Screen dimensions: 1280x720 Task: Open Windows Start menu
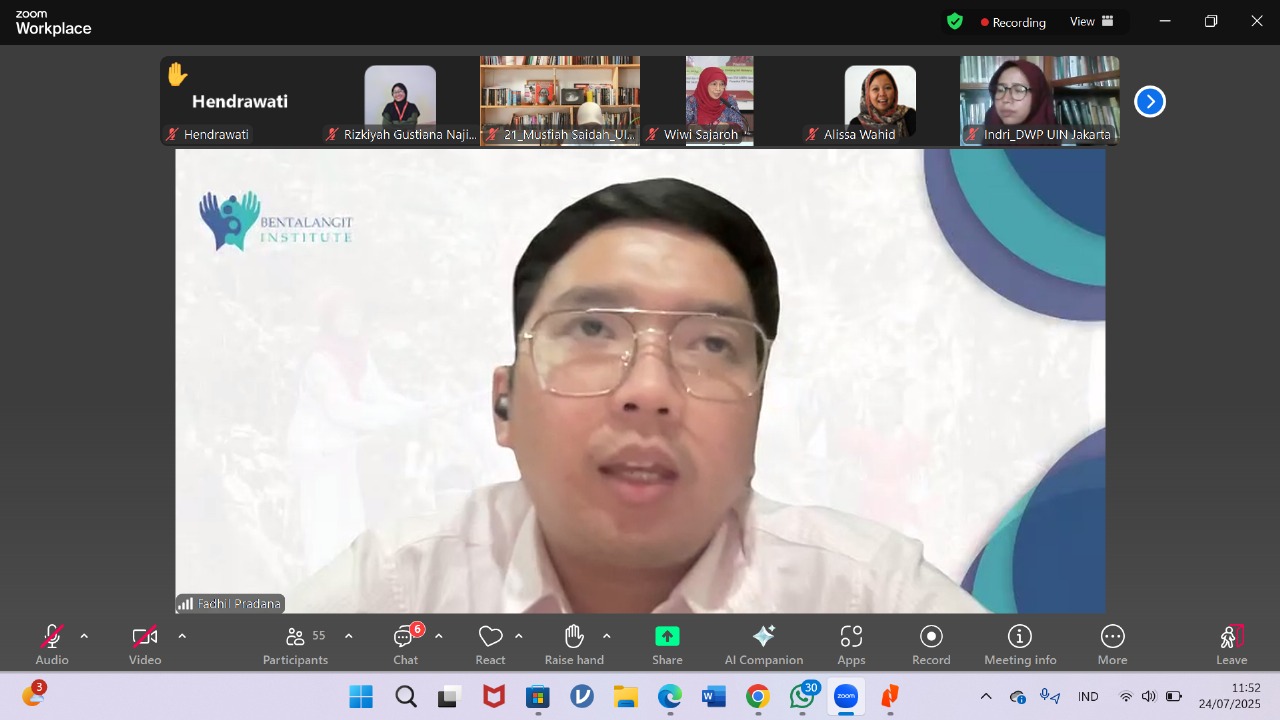pos(361,696)
